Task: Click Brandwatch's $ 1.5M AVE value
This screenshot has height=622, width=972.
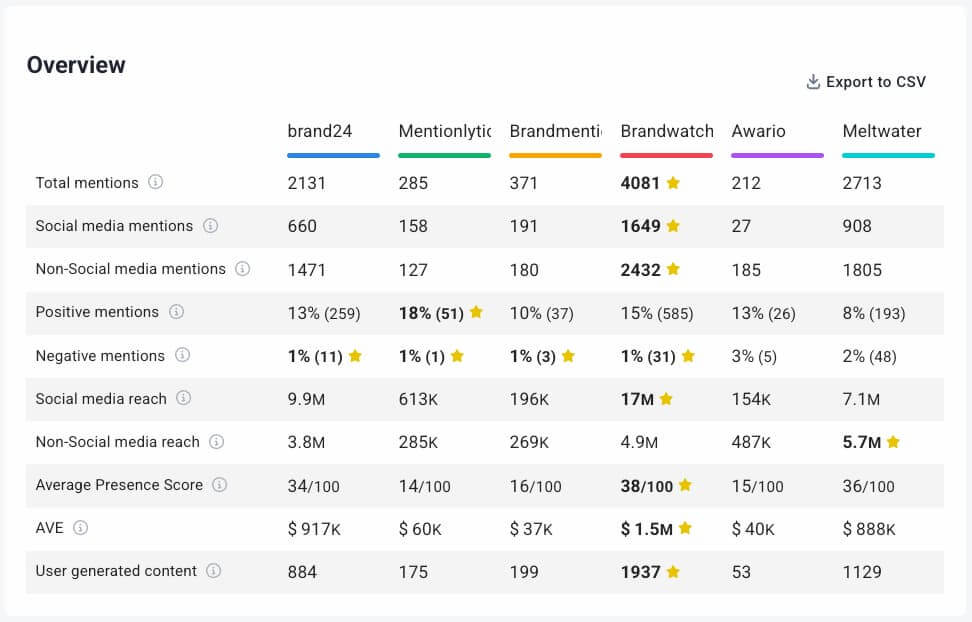Action: click(x=646, y=529)
